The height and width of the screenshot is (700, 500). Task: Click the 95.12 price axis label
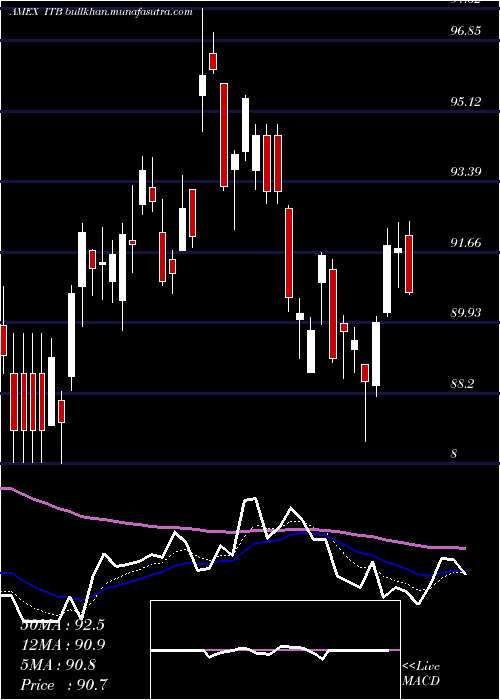coord(466,101)
